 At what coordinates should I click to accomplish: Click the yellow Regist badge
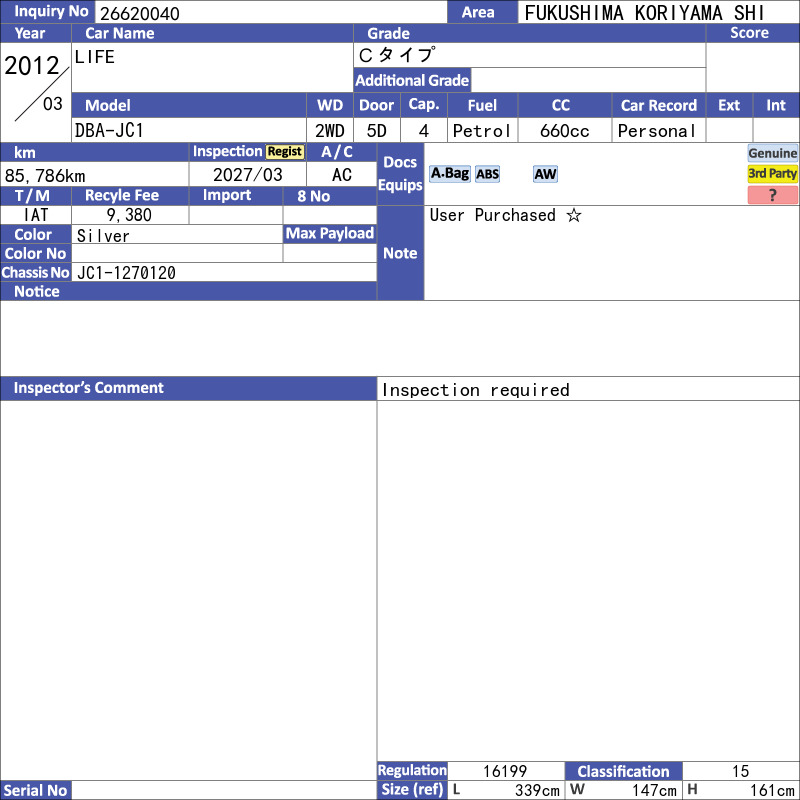[285, 152]
